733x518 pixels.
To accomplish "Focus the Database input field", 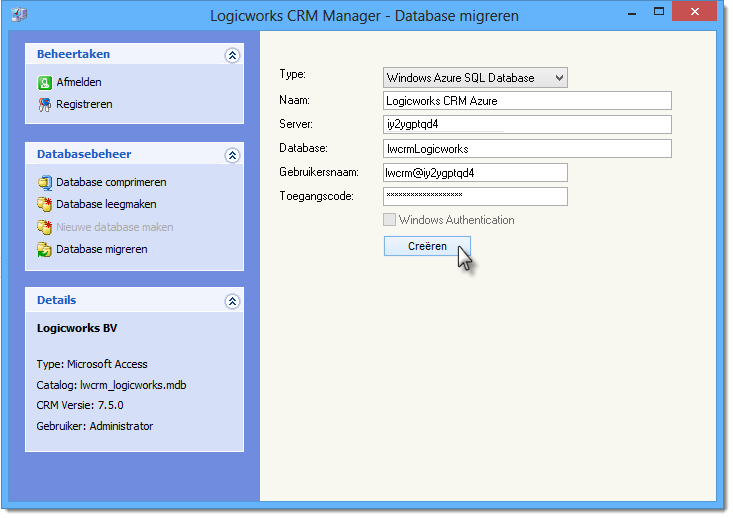I will coord(527,149).
